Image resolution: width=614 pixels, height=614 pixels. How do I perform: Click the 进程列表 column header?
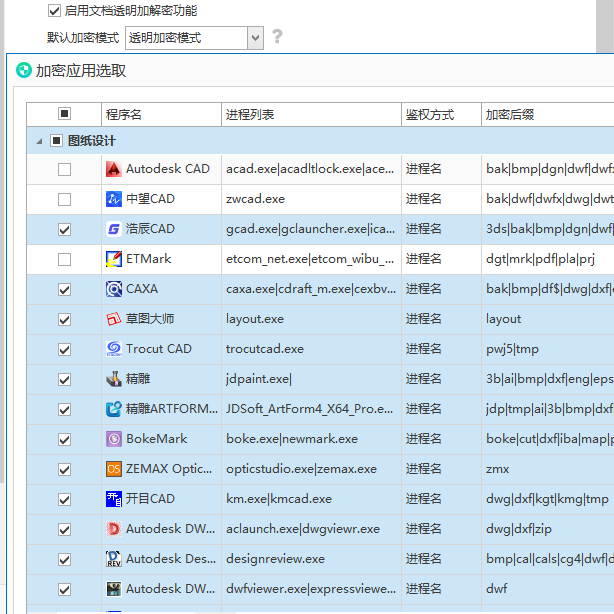point(311,115)
